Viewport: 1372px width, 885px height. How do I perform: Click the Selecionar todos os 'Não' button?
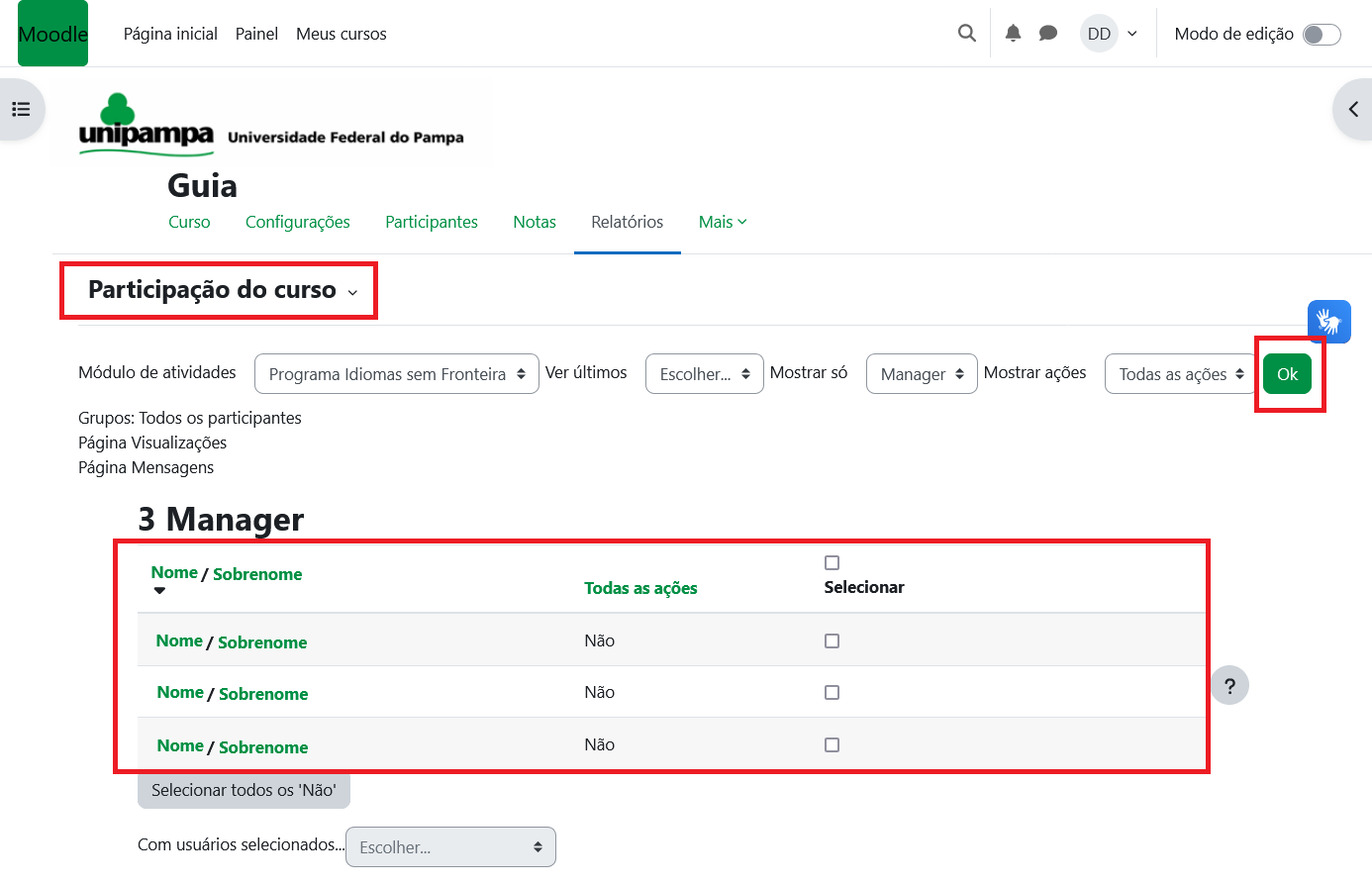pyautogui.click(x=244, y=790)
